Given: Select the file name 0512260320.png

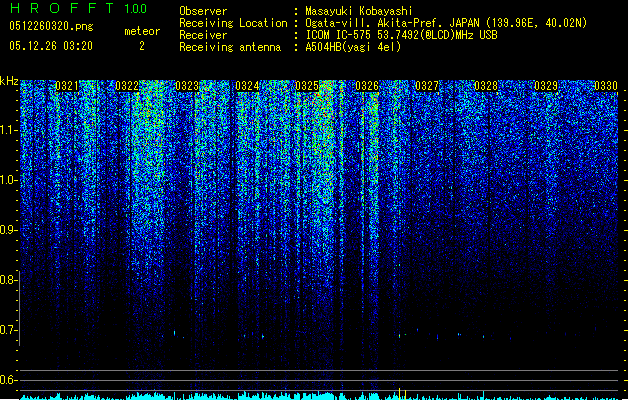Looking at the screenshot, I should (x=51, y=26).
